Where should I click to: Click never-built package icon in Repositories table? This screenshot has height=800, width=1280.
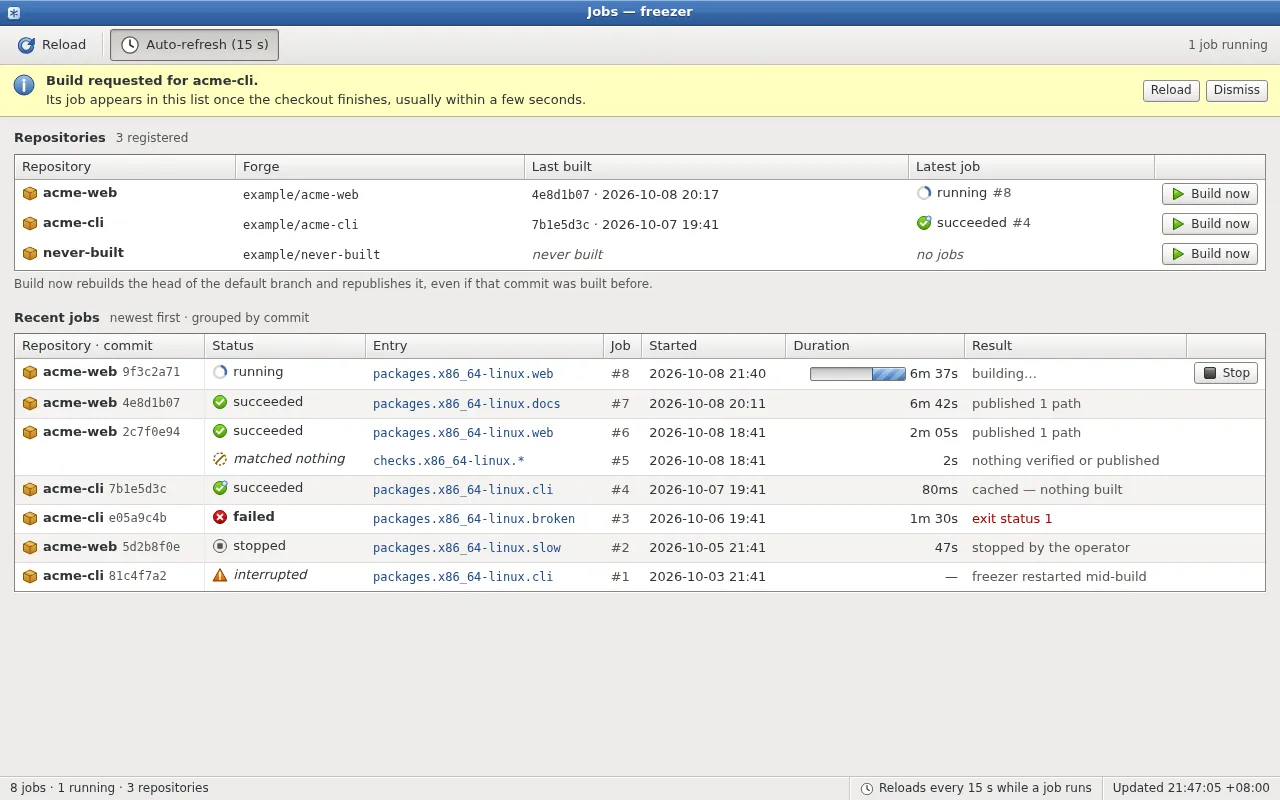click(x=30, y=254)
